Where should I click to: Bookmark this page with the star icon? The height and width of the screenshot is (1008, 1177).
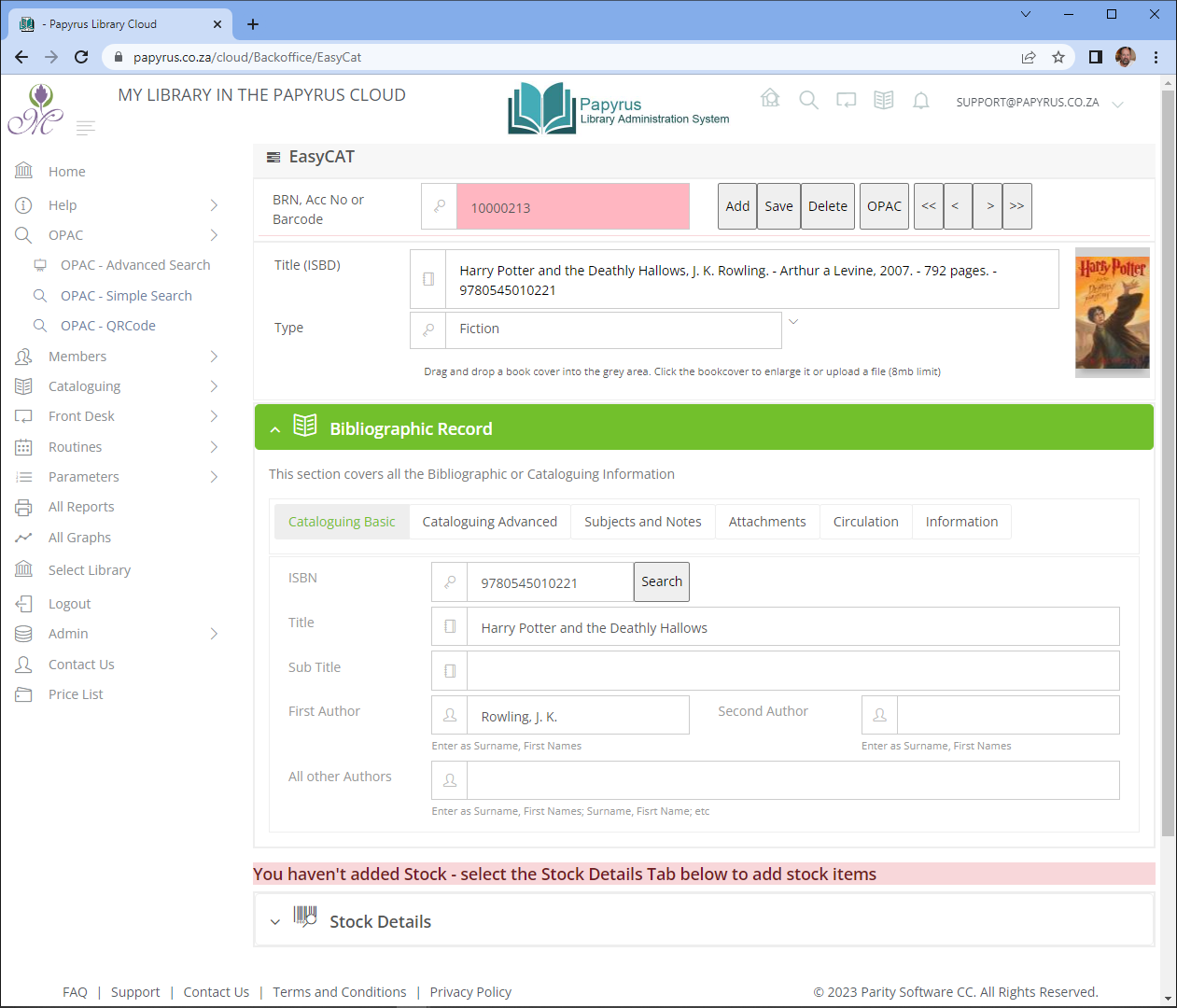click(x=1058, y=57)
